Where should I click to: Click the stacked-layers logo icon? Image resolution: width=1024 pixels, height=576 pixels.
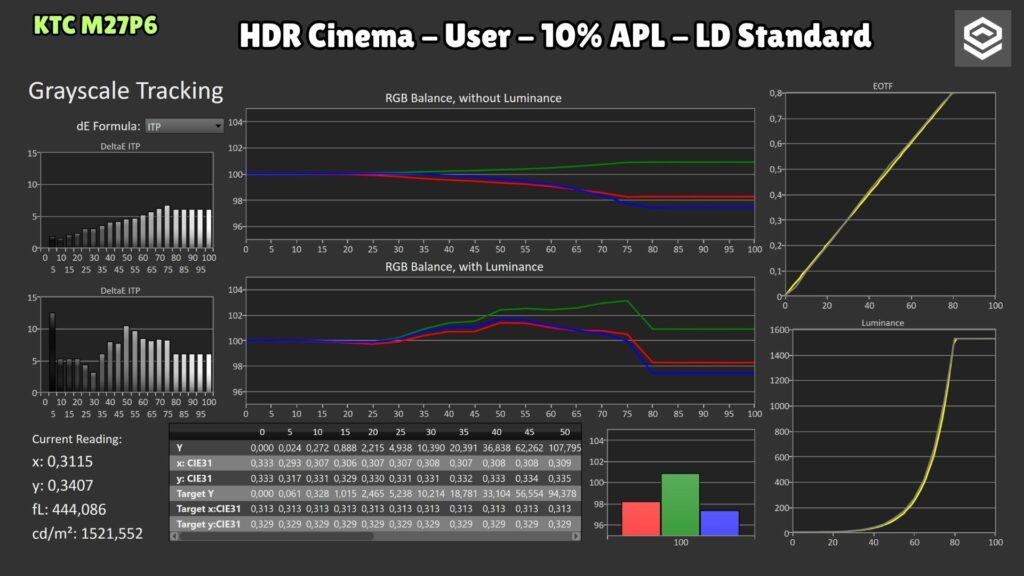point(983,39)
